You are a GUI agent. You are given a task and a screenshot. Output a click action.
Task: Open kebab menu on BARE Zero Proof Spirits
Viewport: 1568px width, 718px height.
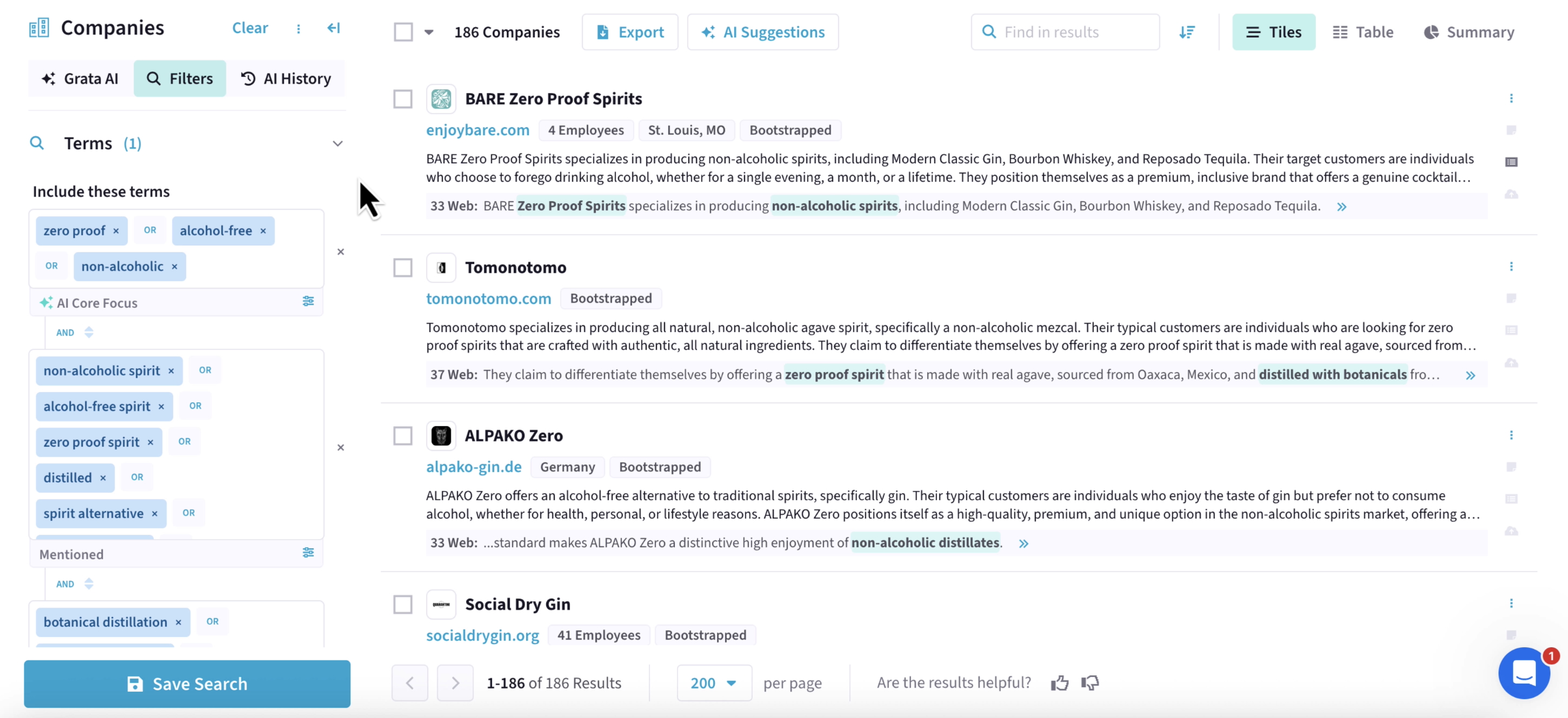1512,98
